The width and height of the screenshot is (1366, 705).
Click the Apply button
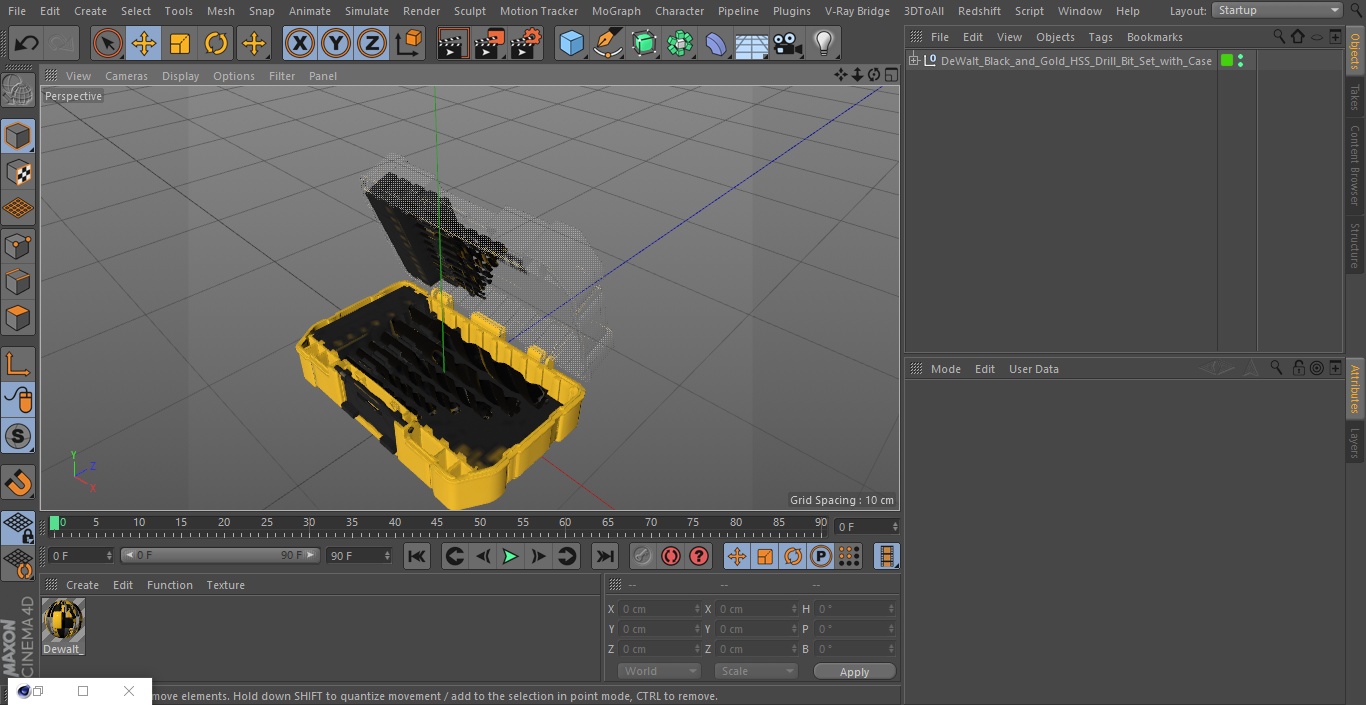(x=854, y=672)
